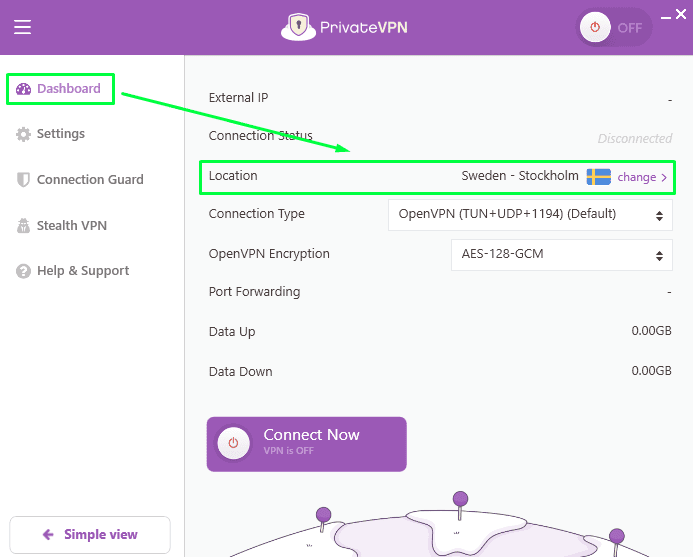The image size is (693, 557).
Task: Click the Location label
Action: click(x=233, y=176)
